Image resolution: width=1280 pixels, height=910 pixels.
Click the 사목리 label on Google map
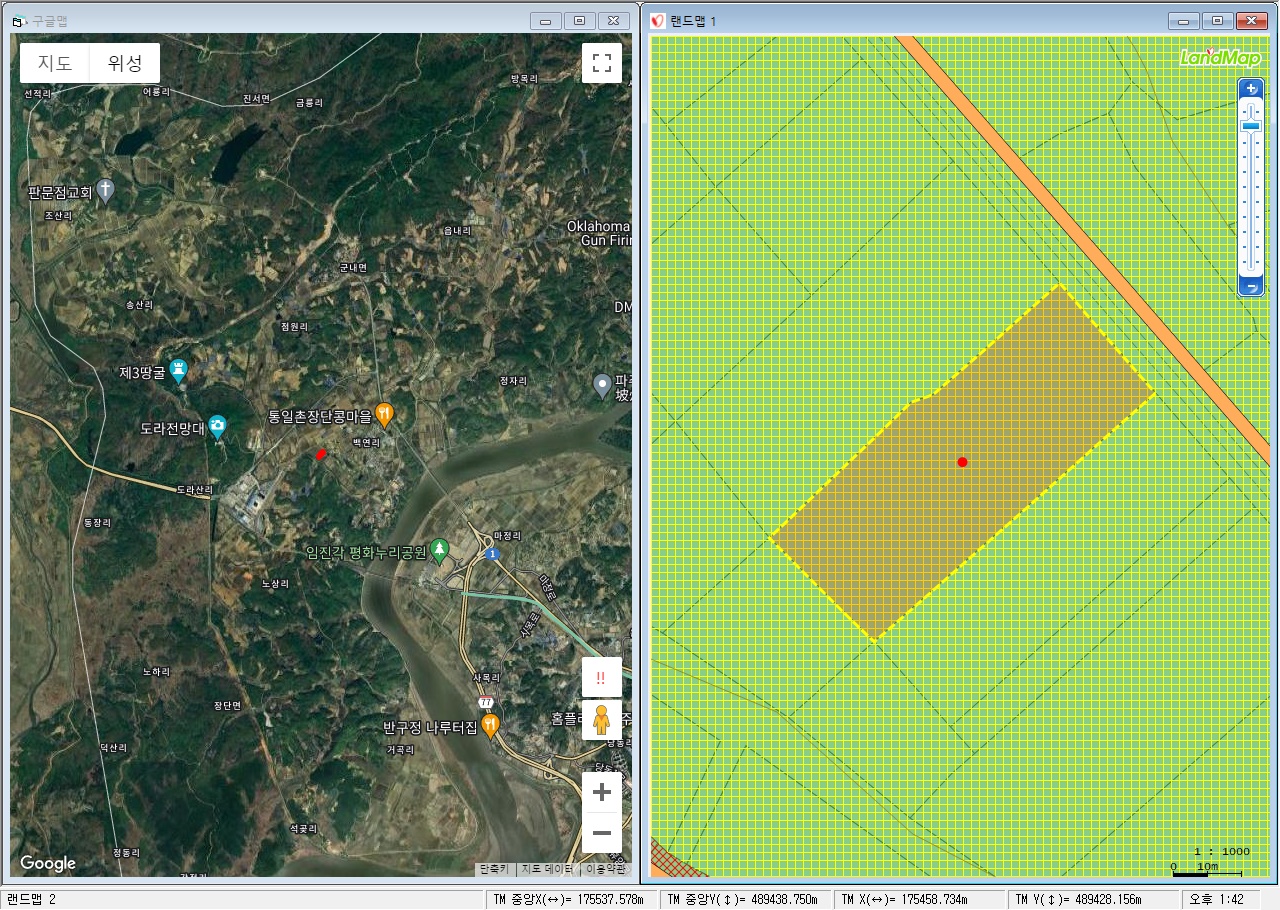coord(485,677)
